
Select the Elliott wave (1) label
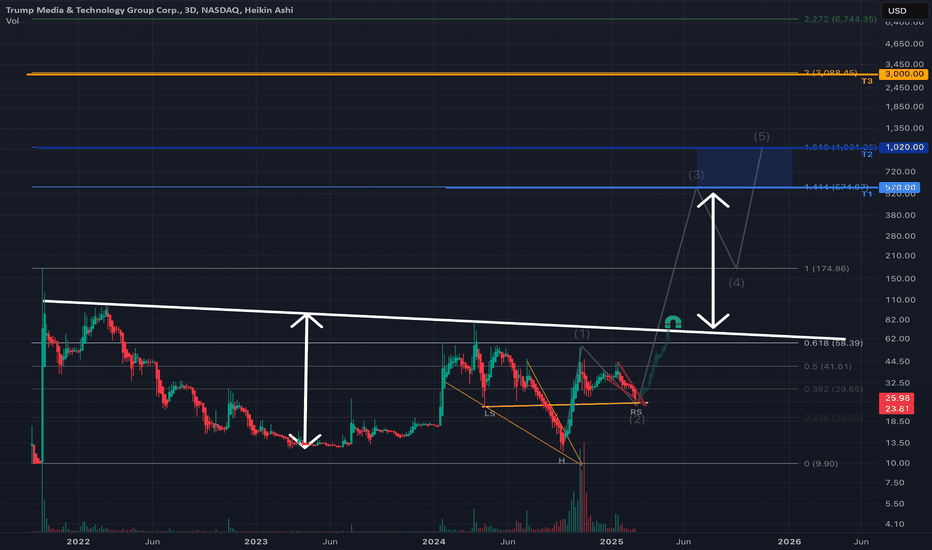(x=582, y=334)
